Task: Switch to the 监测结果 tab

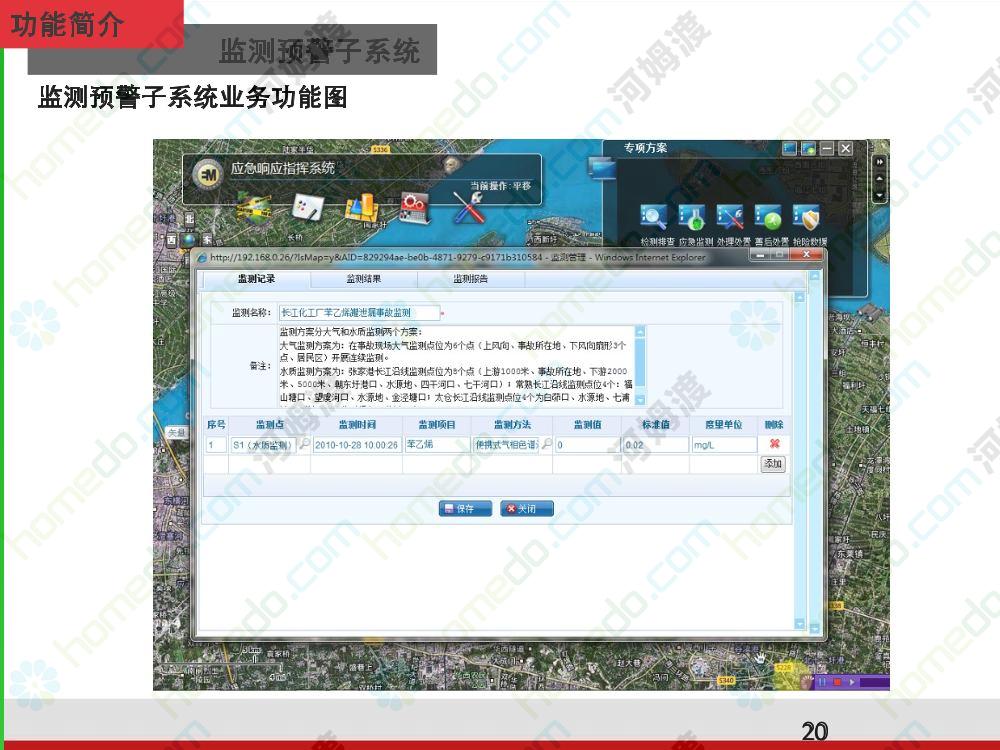Action: pos(363,279)
